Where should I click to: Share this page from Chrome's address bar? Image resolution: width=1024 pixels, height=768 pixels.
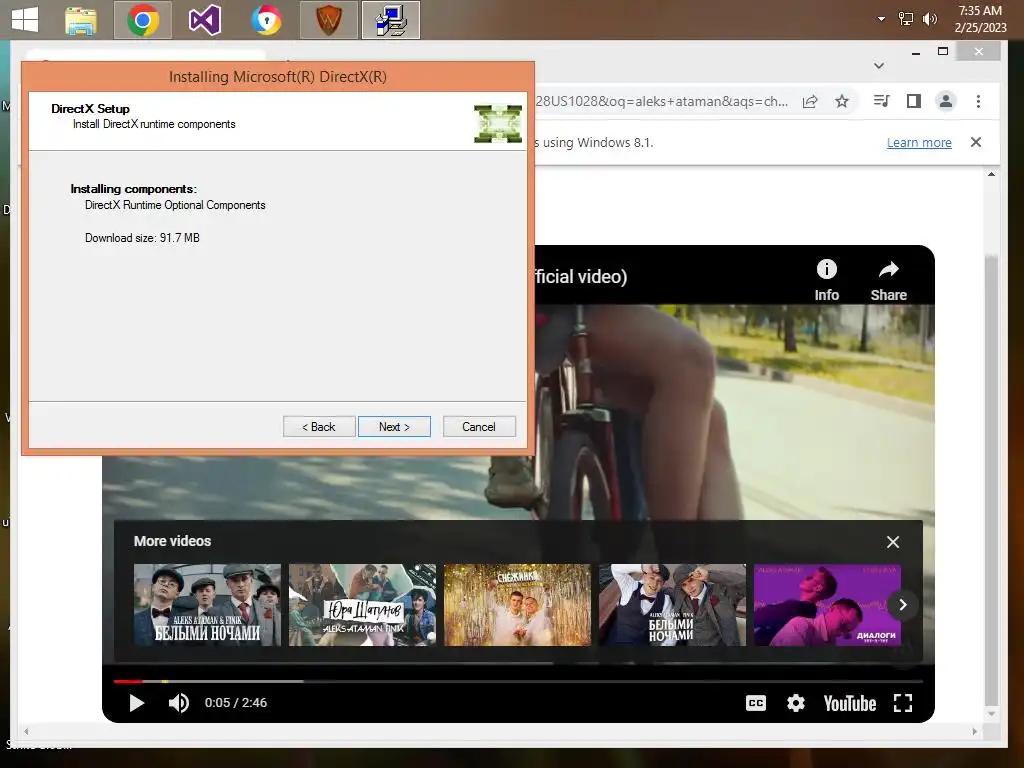810,101
